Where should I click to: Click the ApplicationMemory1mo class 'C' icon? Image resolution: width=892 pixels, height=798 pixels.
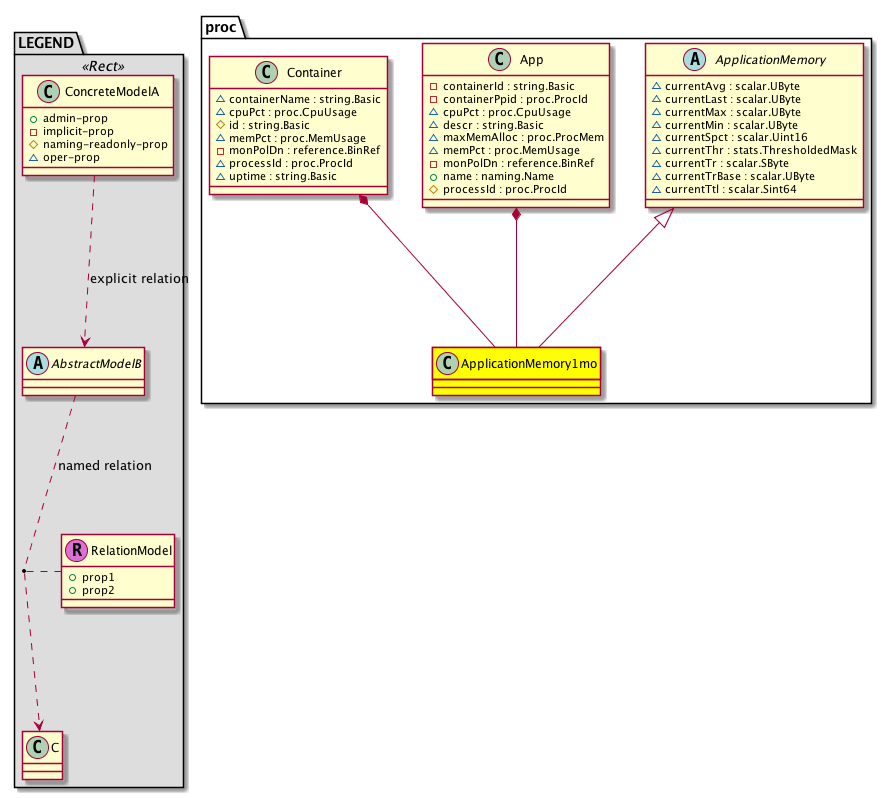click(x=447, y=363)
